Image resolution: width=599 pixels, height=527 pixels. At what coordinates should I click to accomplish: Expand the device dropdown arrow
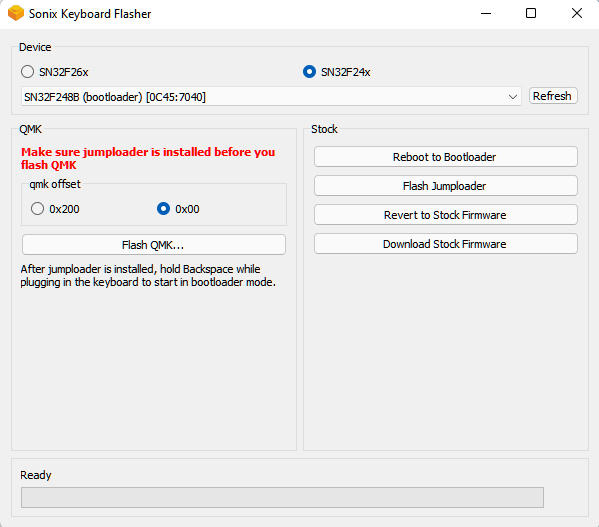click(x=513, y=97)
